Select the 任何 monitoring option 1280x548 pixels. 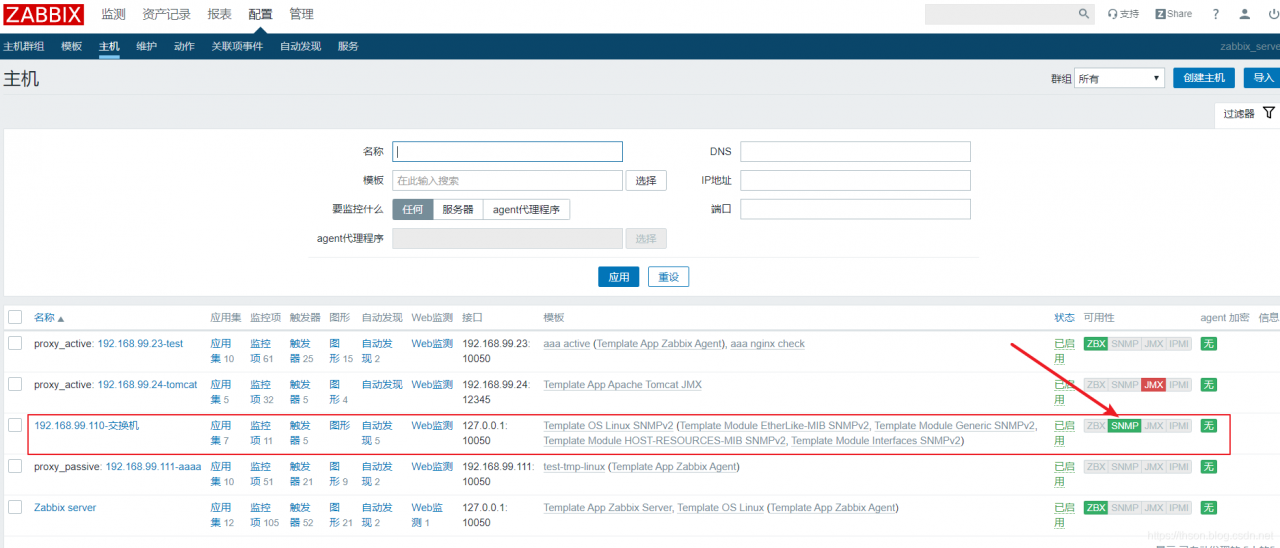413,209
